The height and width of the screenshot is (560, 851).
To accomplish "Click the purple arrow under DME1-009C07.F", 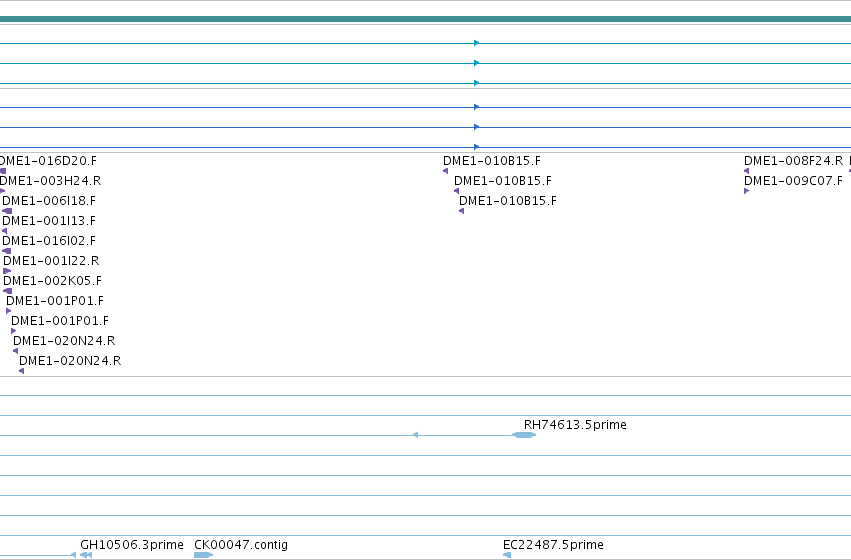I will coord(746,191).
